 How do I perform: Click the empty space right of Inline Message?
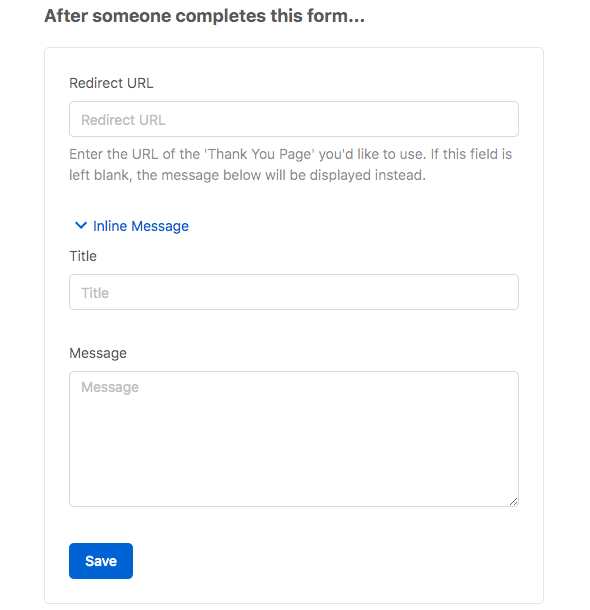pyautogui.click(x=350, y=226)
